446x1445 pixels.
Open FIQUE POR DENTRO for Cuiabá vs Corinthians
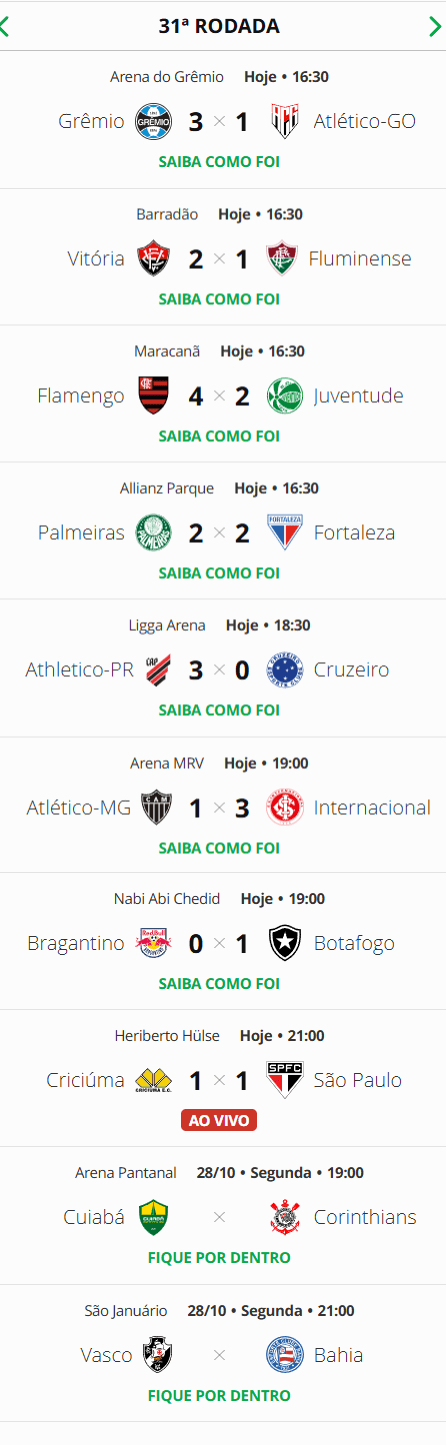point(219,1257)
